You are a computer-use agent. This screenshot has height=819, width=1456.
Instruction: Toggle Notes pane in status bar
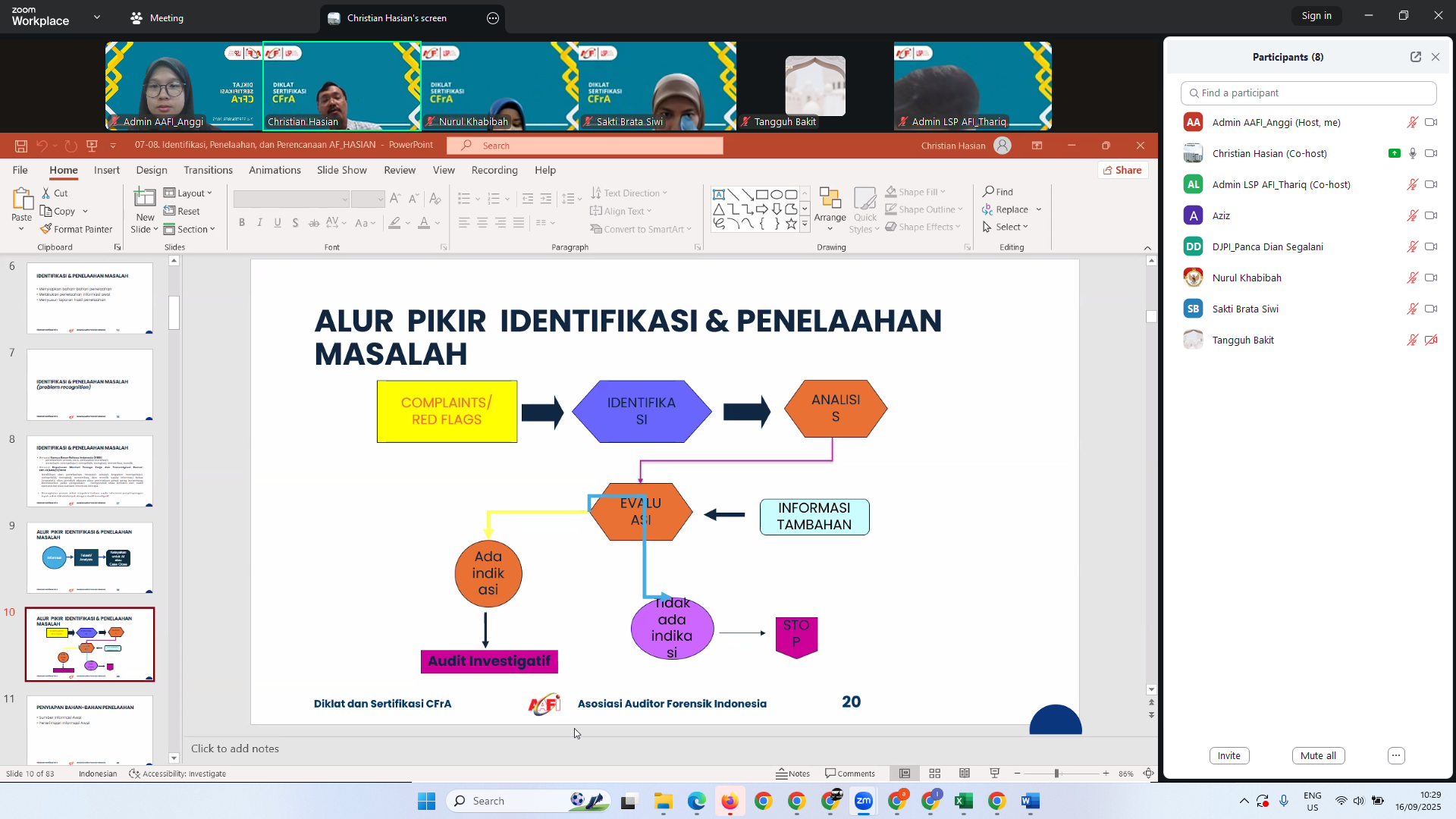(x=793, y=773)
